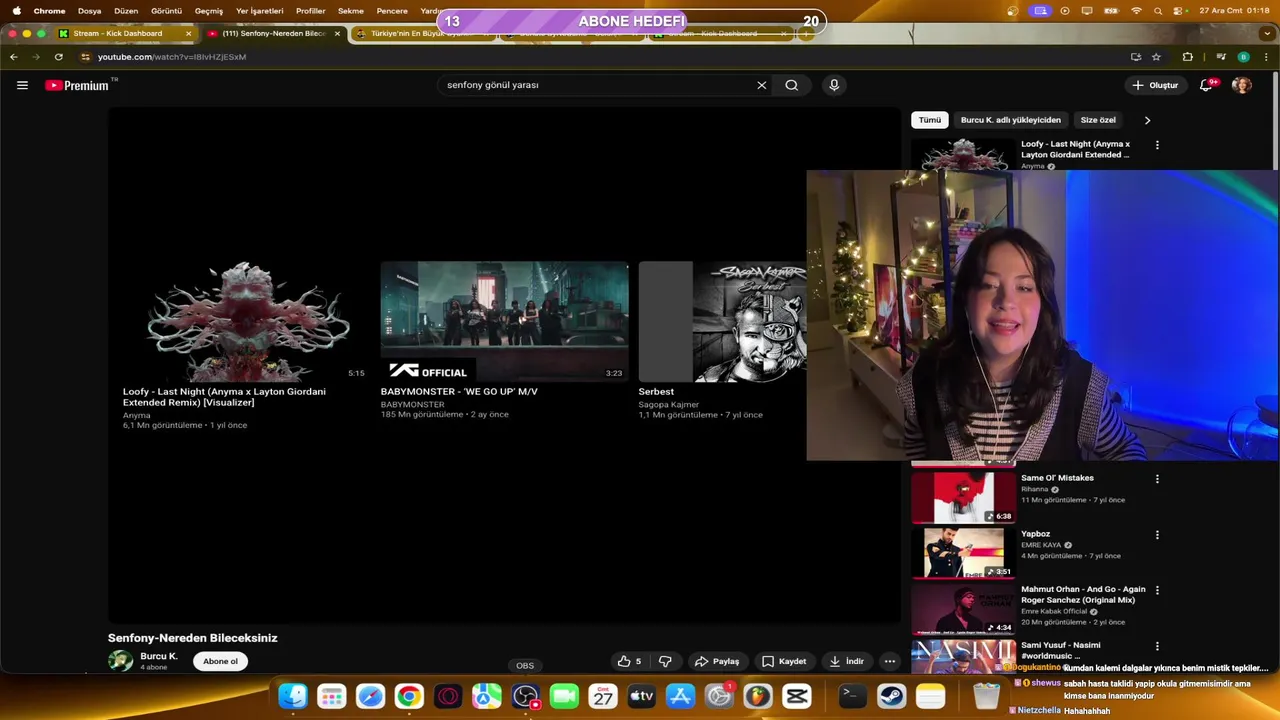The height and width of the screenshot is (720, 1280).
Task: Open Chrome three-dot menu
Action: click(1266, 57)
